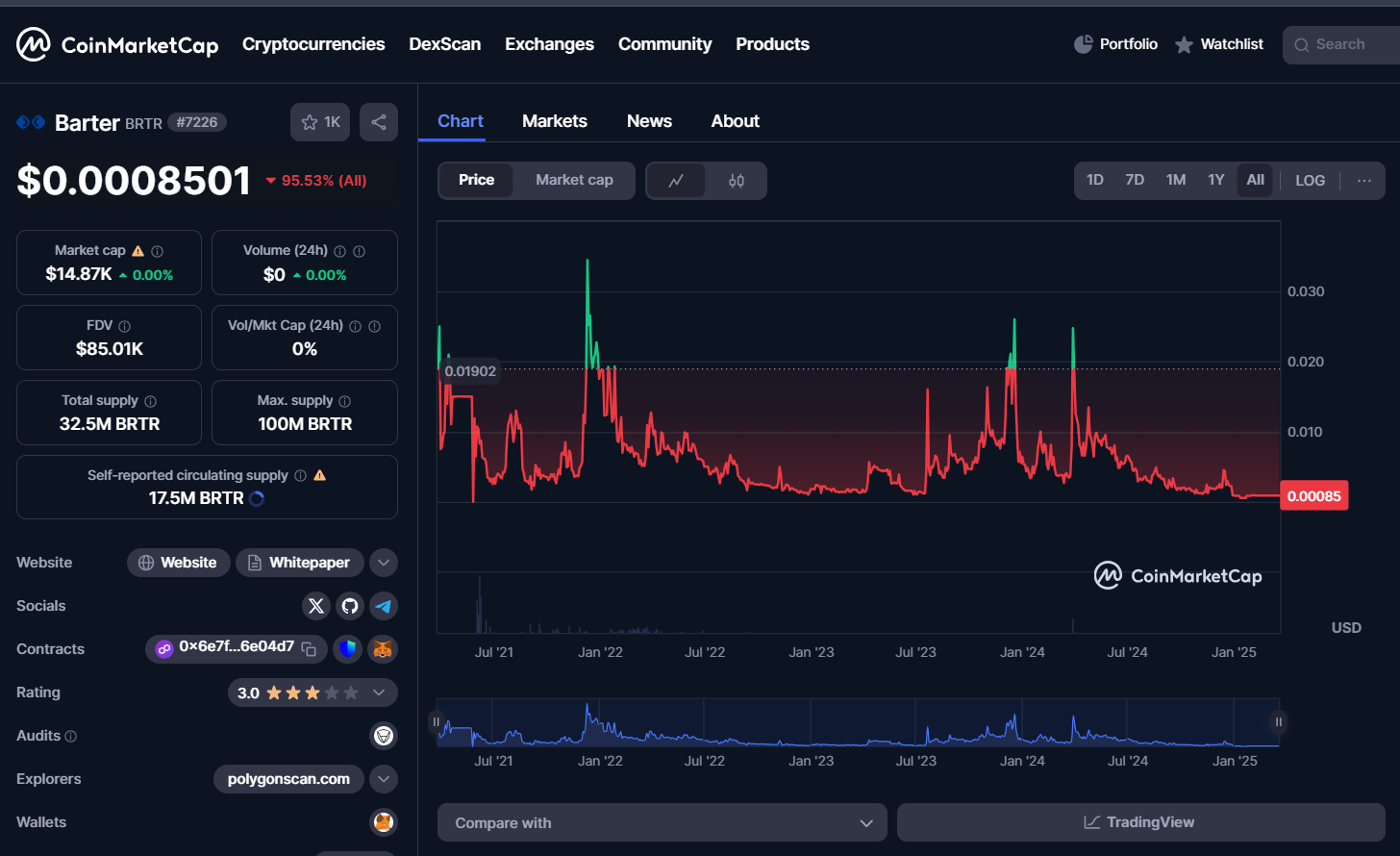Set chart range to 7D
Image resolution: width=1400 pixels, height=856 pixels.
[x=1135, y=180]
